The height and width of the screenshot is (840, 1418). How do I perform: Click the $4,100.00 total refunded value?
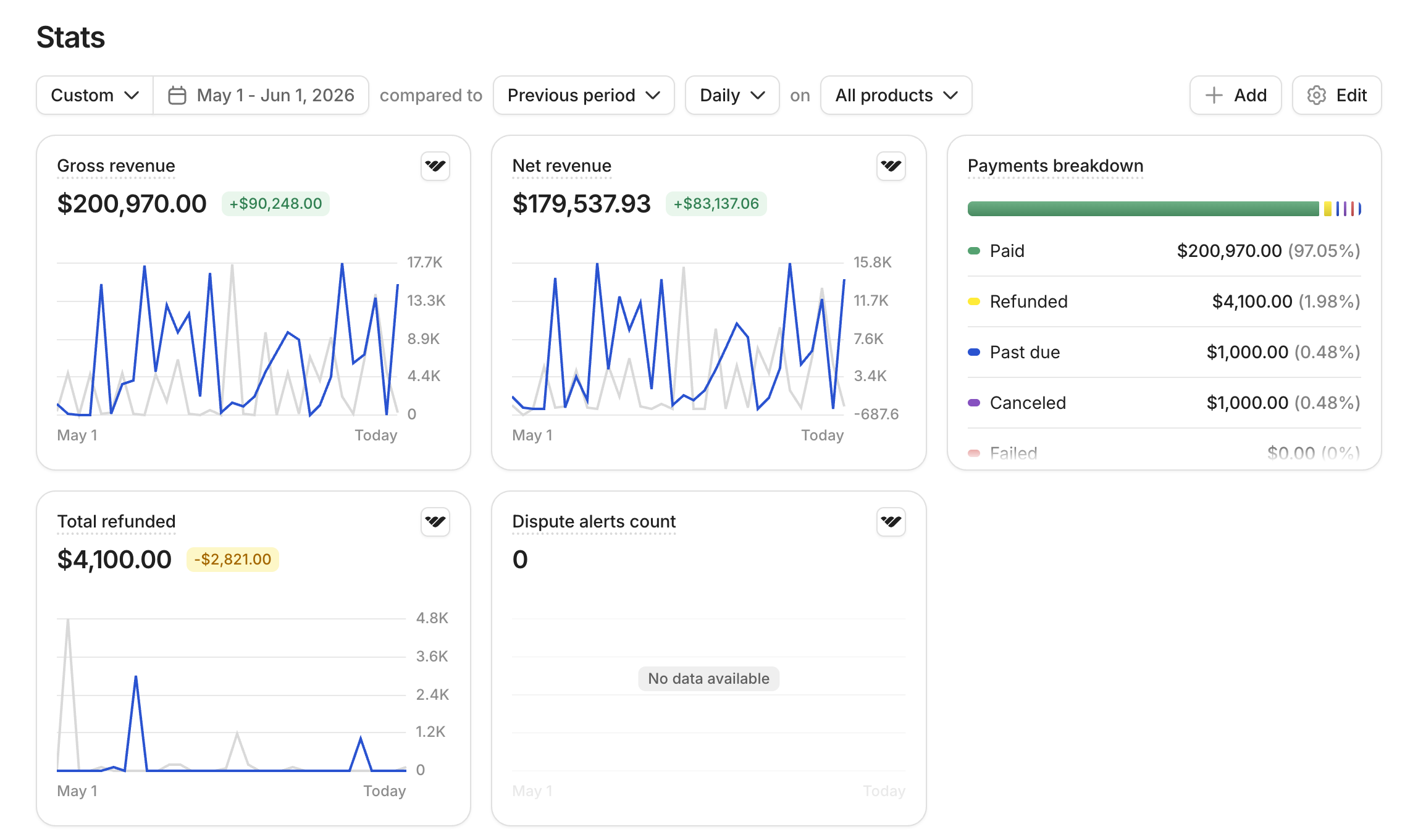pyautogui.click(x=114, y=560)
